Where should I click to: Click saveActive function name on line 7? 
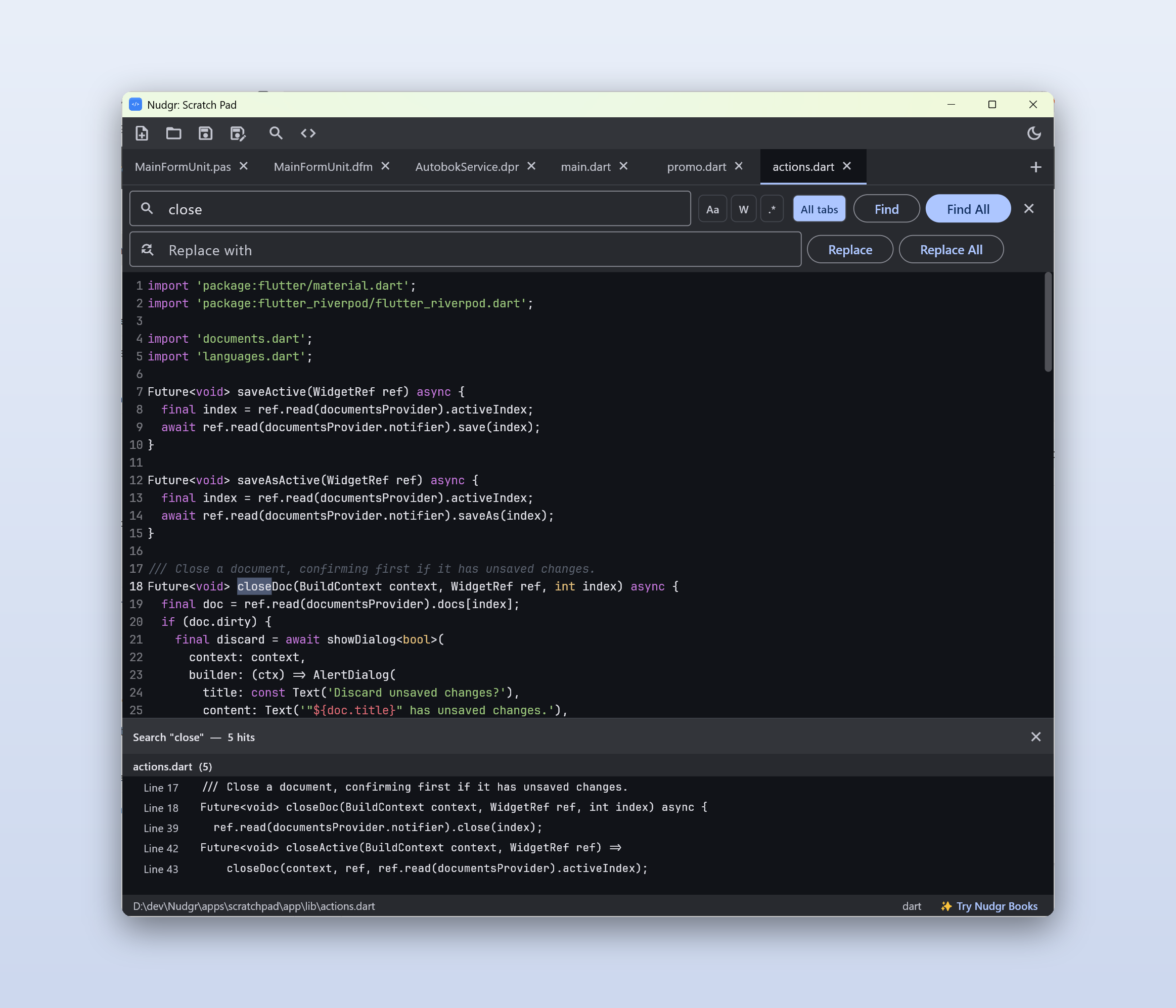pos(272,392)
